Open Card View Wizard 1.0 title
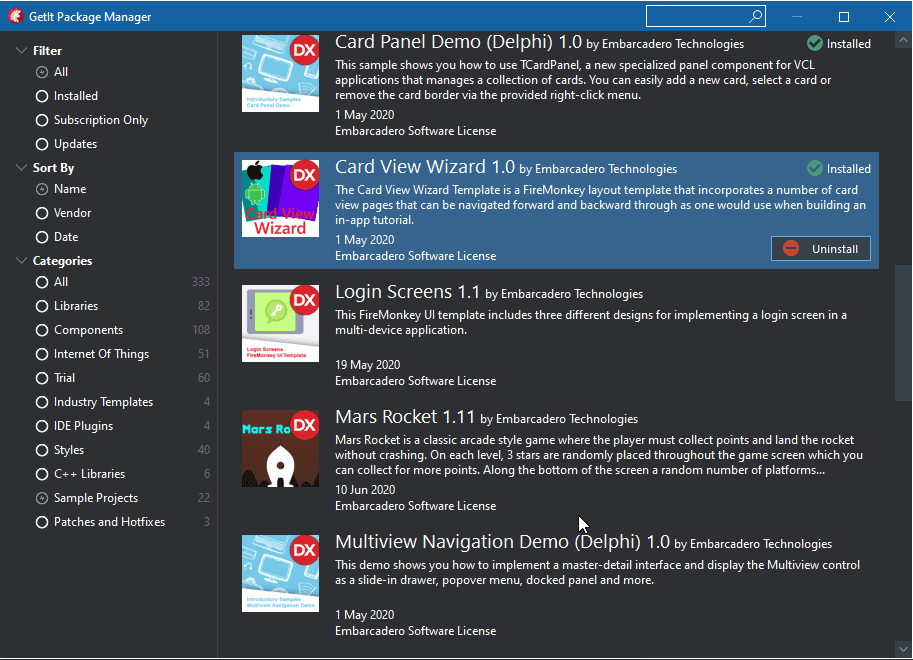Screen dimensions: 913x660 (x=425, y=167)
